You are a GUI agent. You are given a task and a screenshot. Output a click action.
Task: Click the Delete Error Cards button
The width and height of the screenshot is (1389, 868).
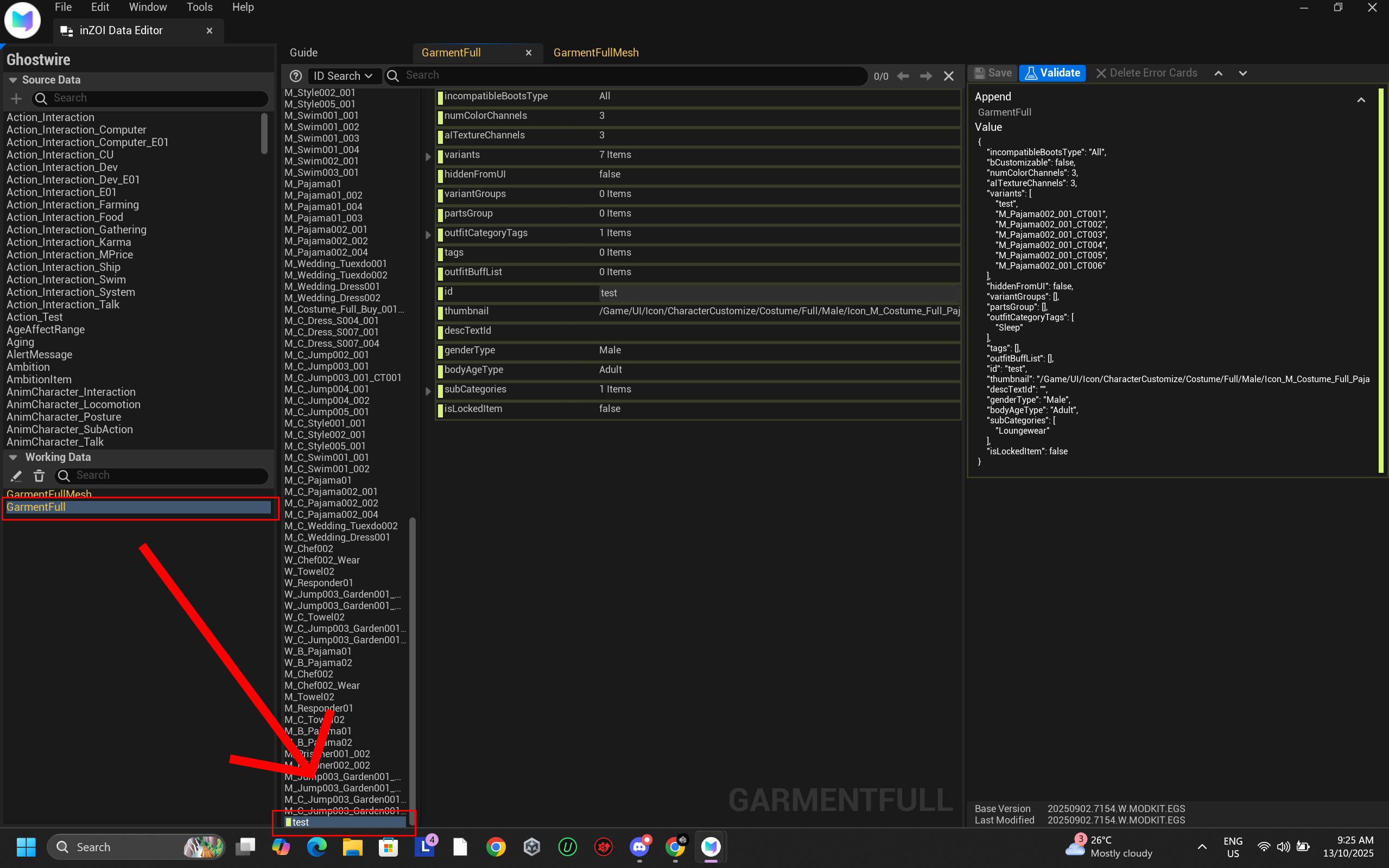point(1146,73)
